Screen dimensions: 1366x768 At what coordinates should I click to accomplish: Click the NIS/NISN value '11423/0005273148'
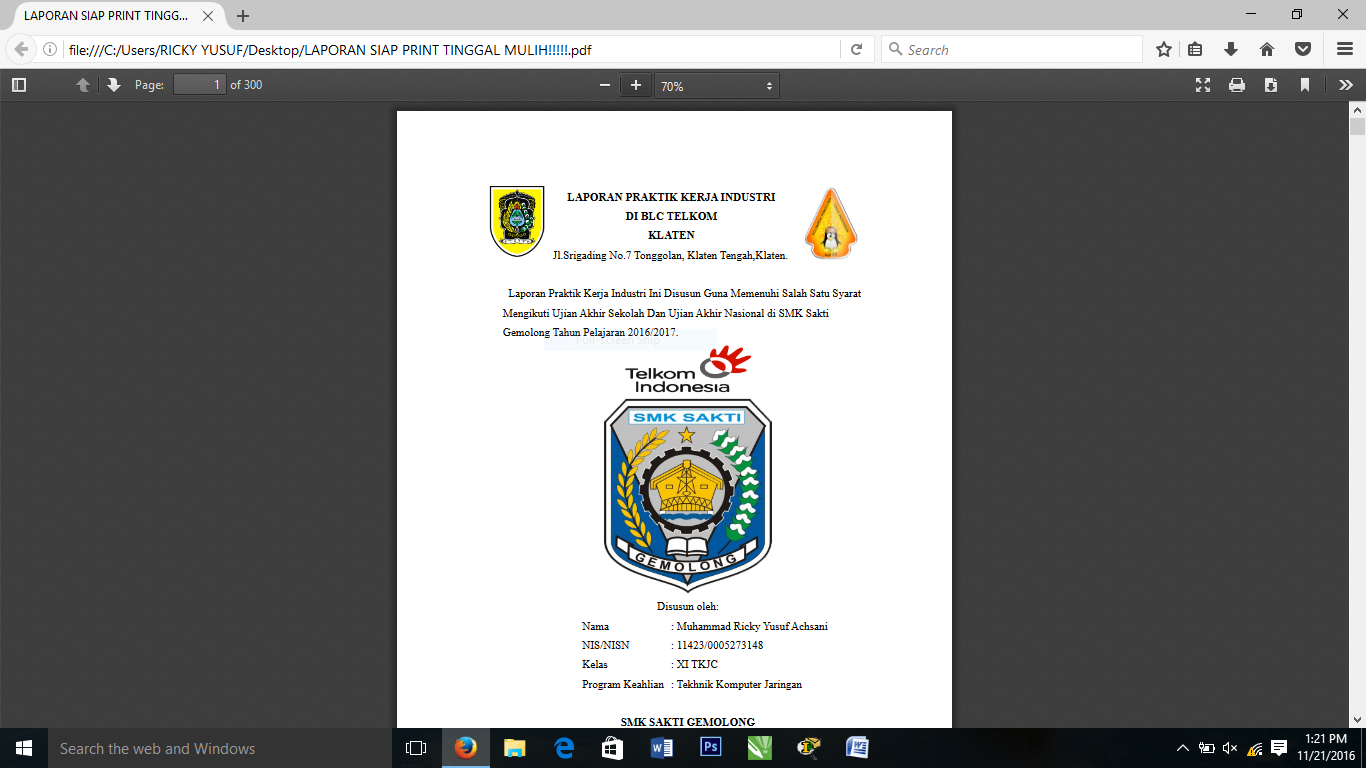click(720, 646)
